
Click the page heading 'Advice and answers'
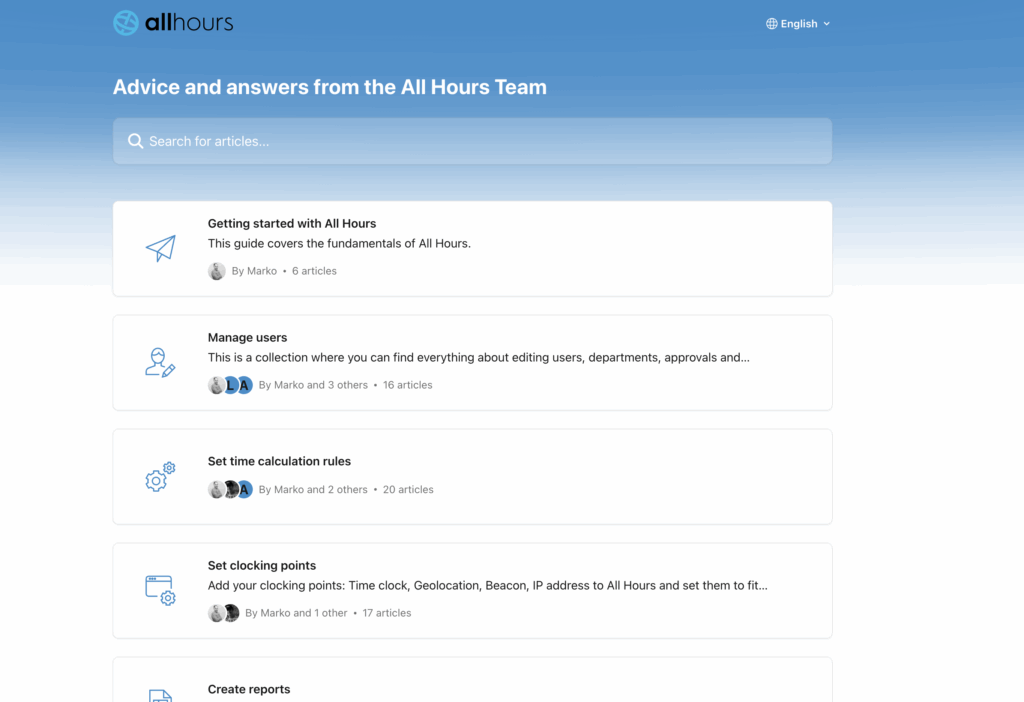click(330, 87)
